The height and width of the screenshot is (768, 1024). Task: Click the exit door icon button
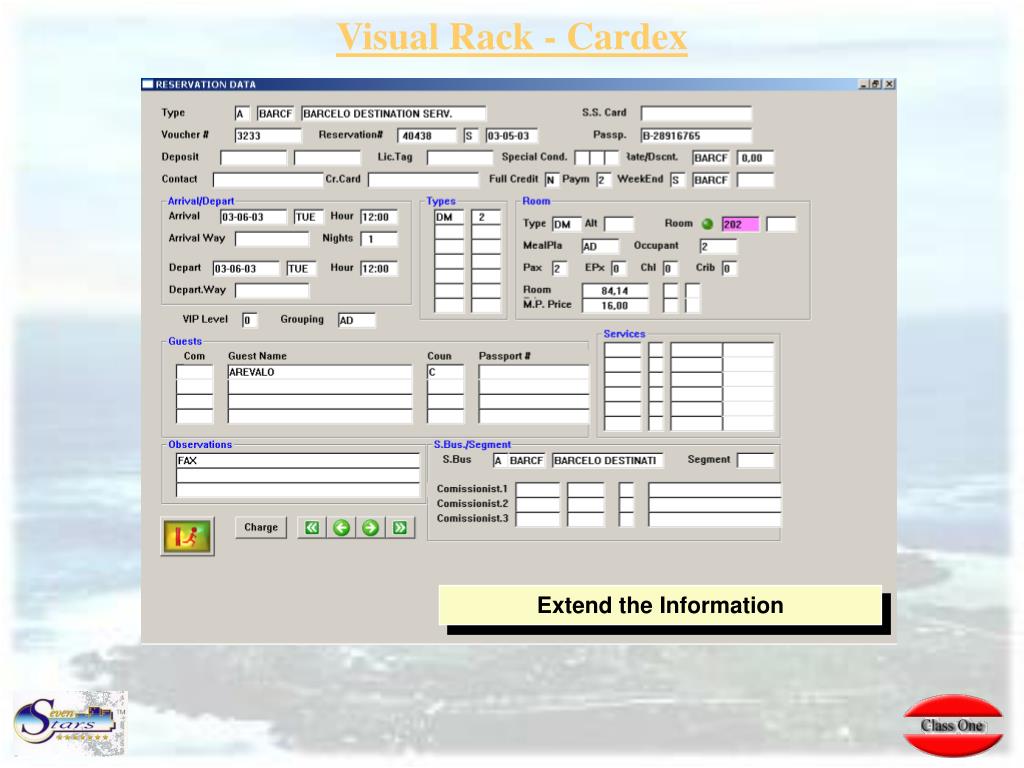click(x=187, y=537)
